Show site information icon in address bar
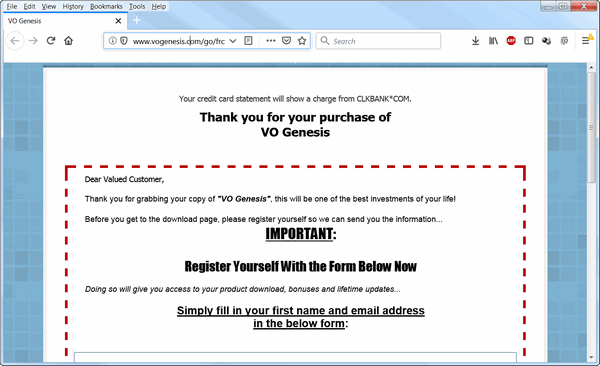600x366 pixels. pos(112,41)
